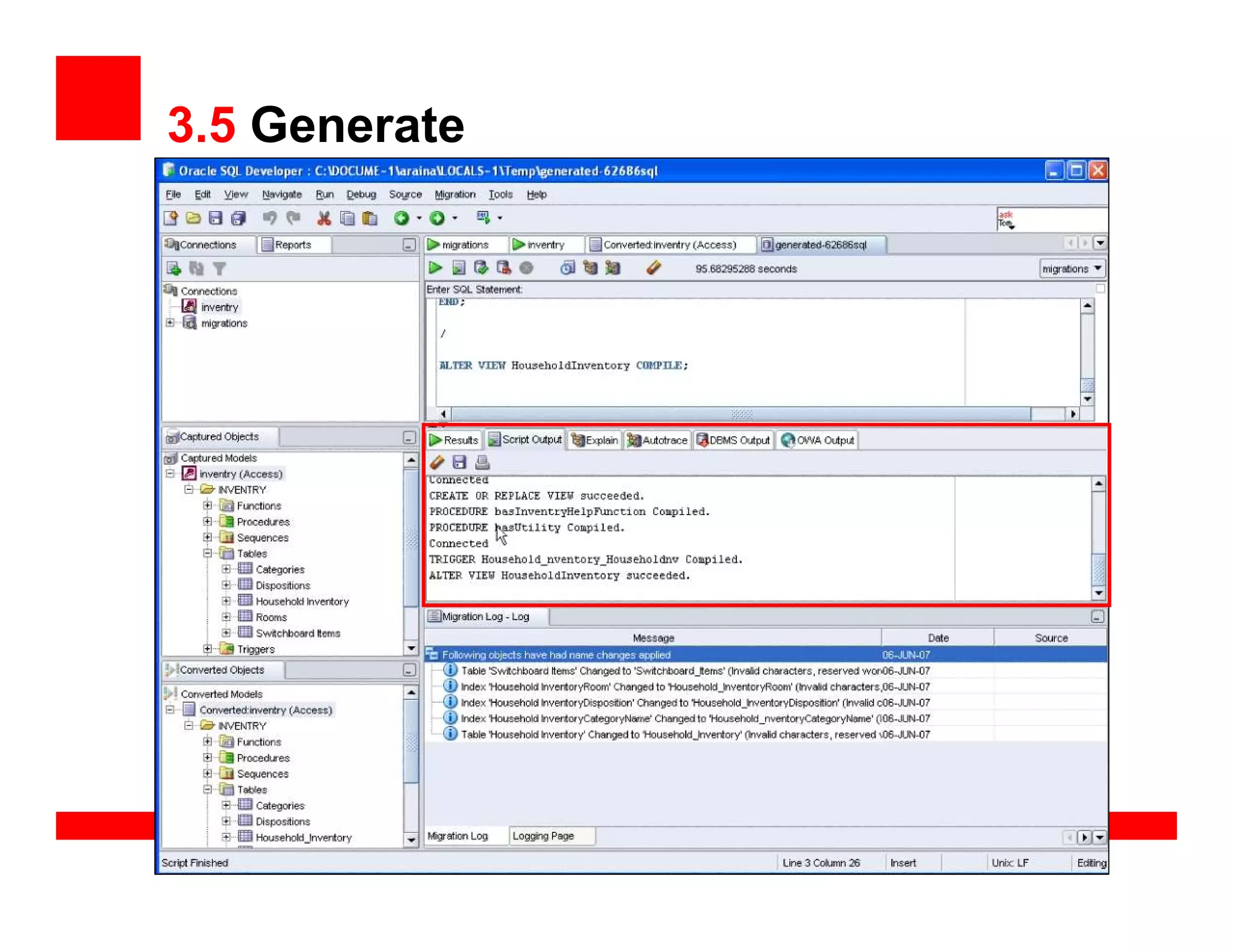Click the Copy toolbar icon
This screenshot has width=1233, height=952.
click(347, 218)
